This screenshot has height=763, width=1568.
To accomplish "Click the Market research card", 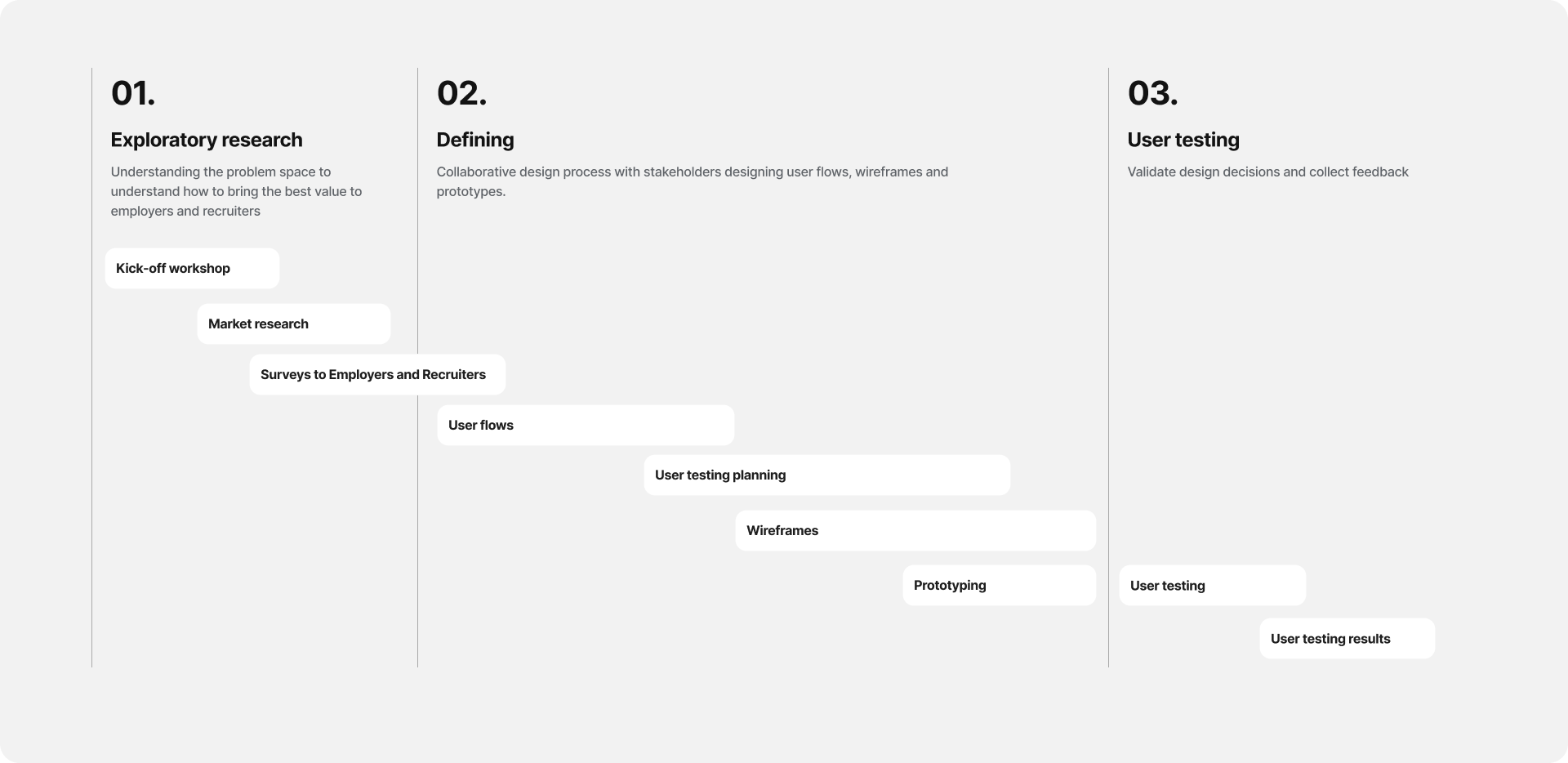I will [294, 323].
